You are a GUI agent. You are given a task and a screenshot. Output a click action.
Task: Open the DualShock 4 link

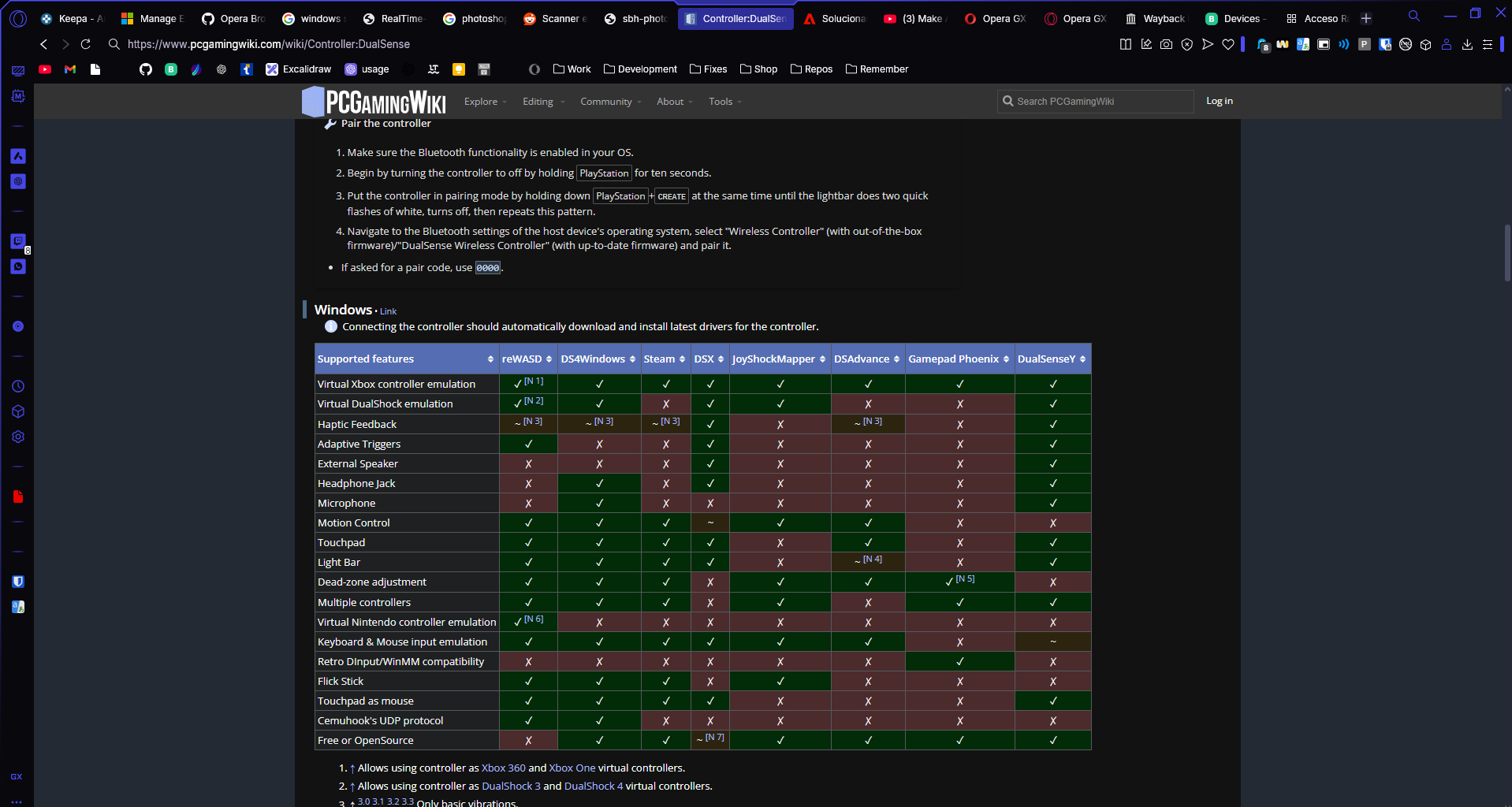point(594,786)
